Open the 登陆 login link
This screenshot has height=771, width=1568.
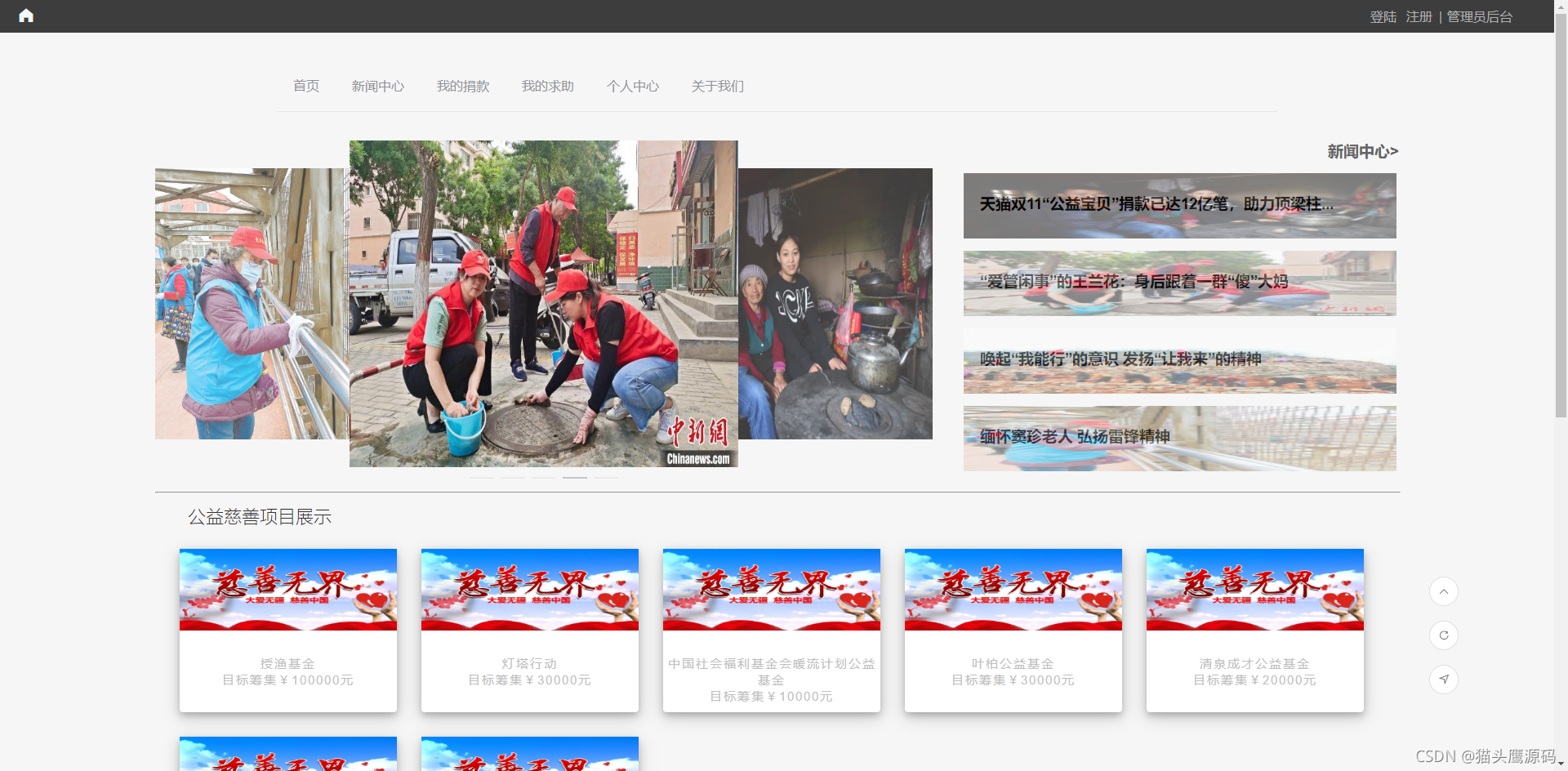click(x=1383, y=16)
